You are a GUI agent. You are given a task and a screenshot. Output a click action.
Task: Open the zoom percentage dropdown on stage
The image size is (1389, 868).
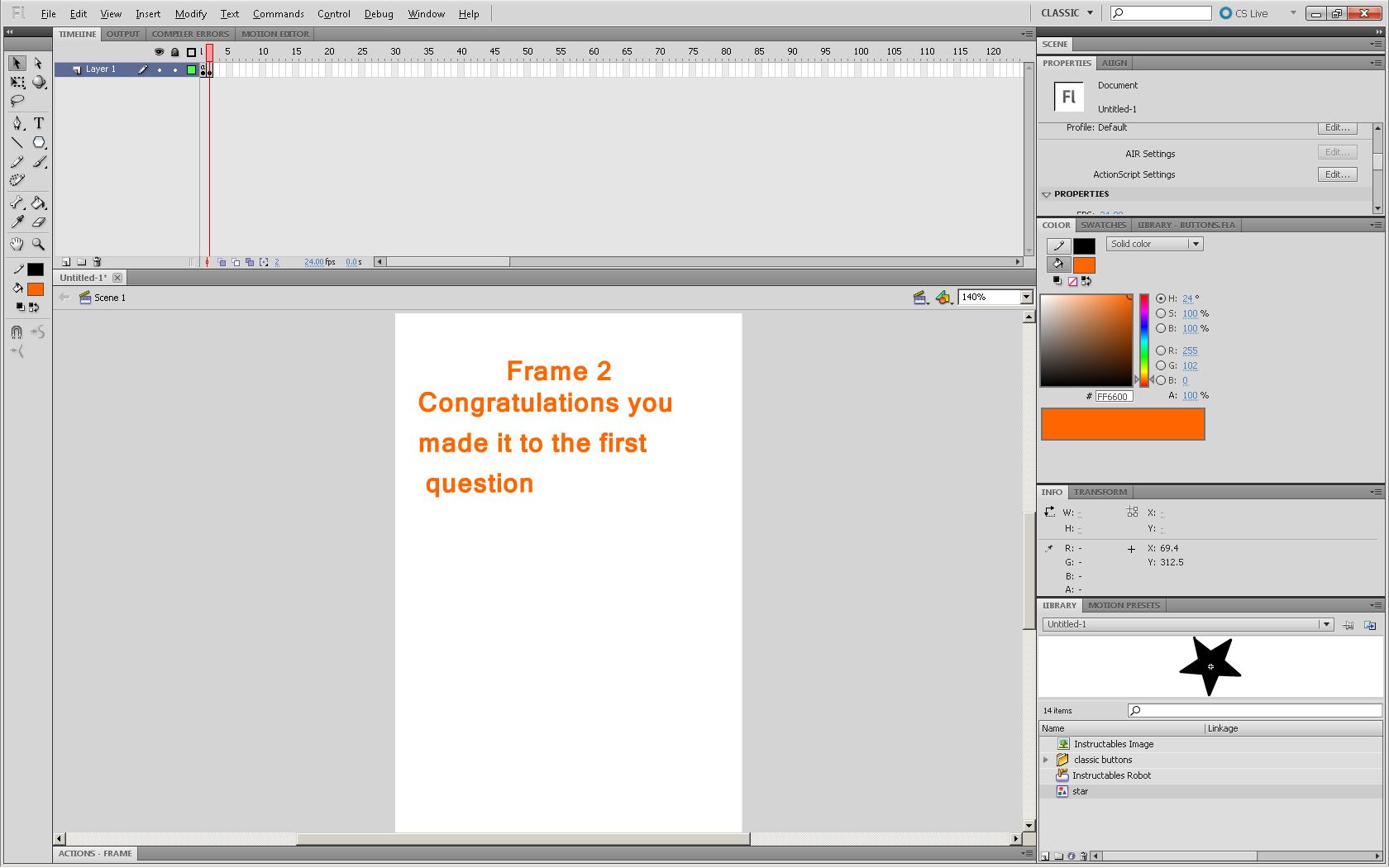tap(1024, 297)
